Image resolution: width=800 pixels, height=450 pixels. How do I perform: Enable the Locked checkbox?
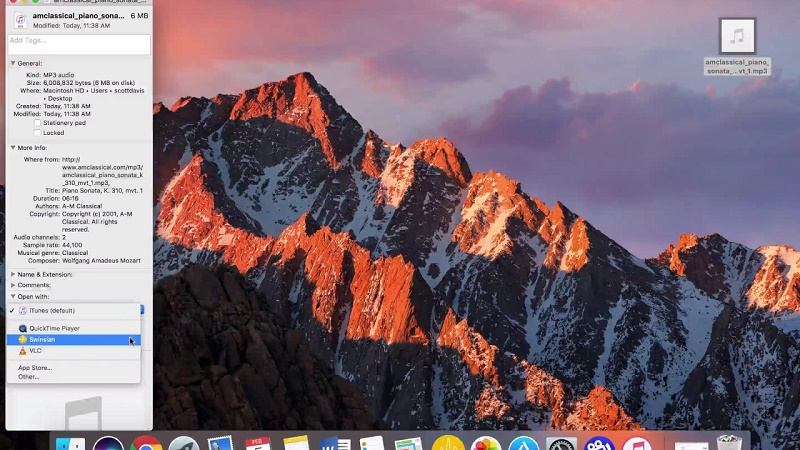[x=37, y=133]
